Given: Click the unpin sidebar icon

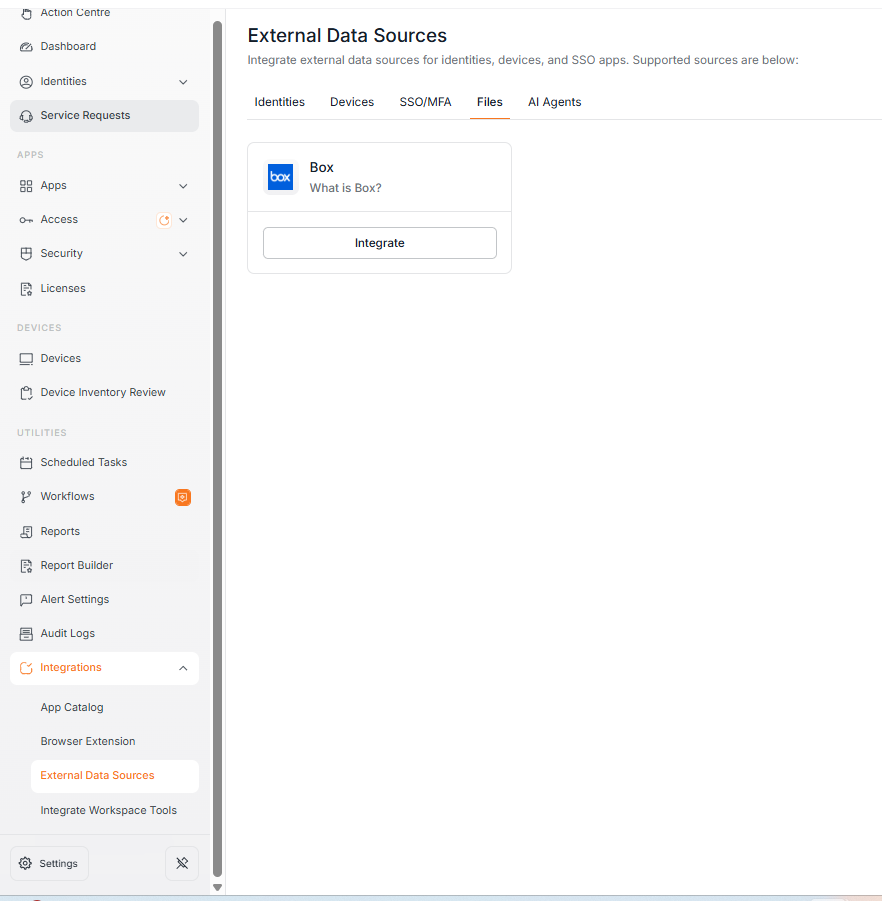Looking at the screenshot, I should click(x=182, y=863).
